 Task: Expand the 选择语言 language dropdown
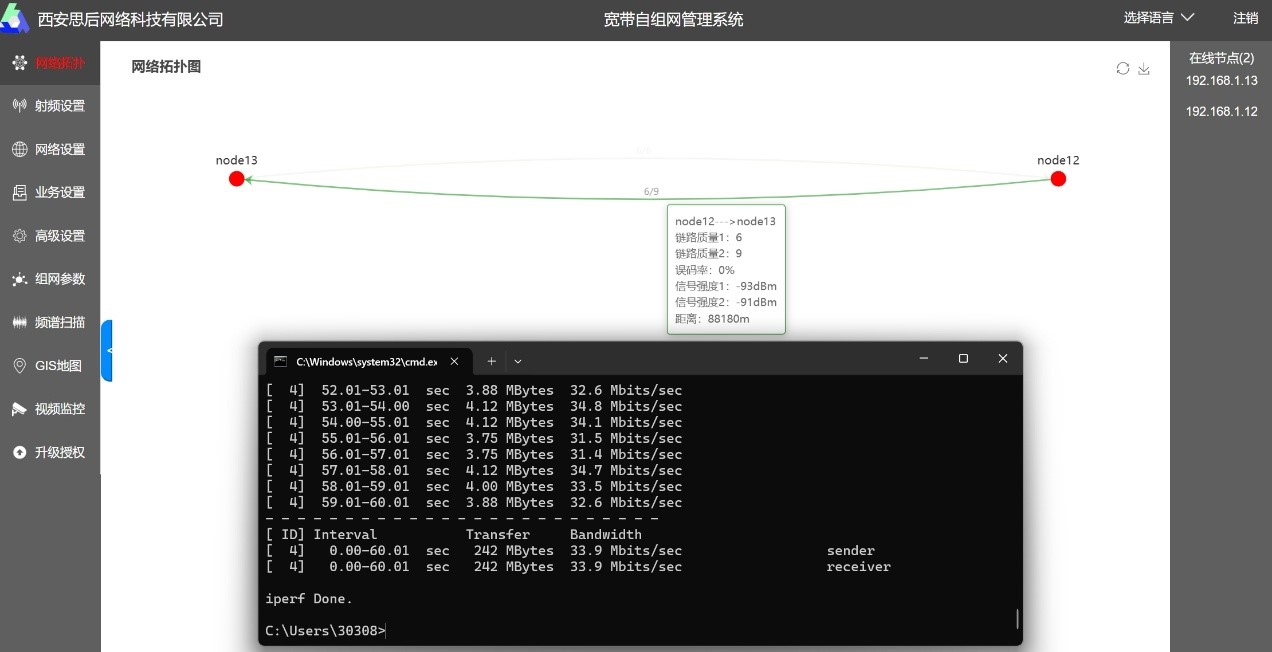[x=1159, y=18]
